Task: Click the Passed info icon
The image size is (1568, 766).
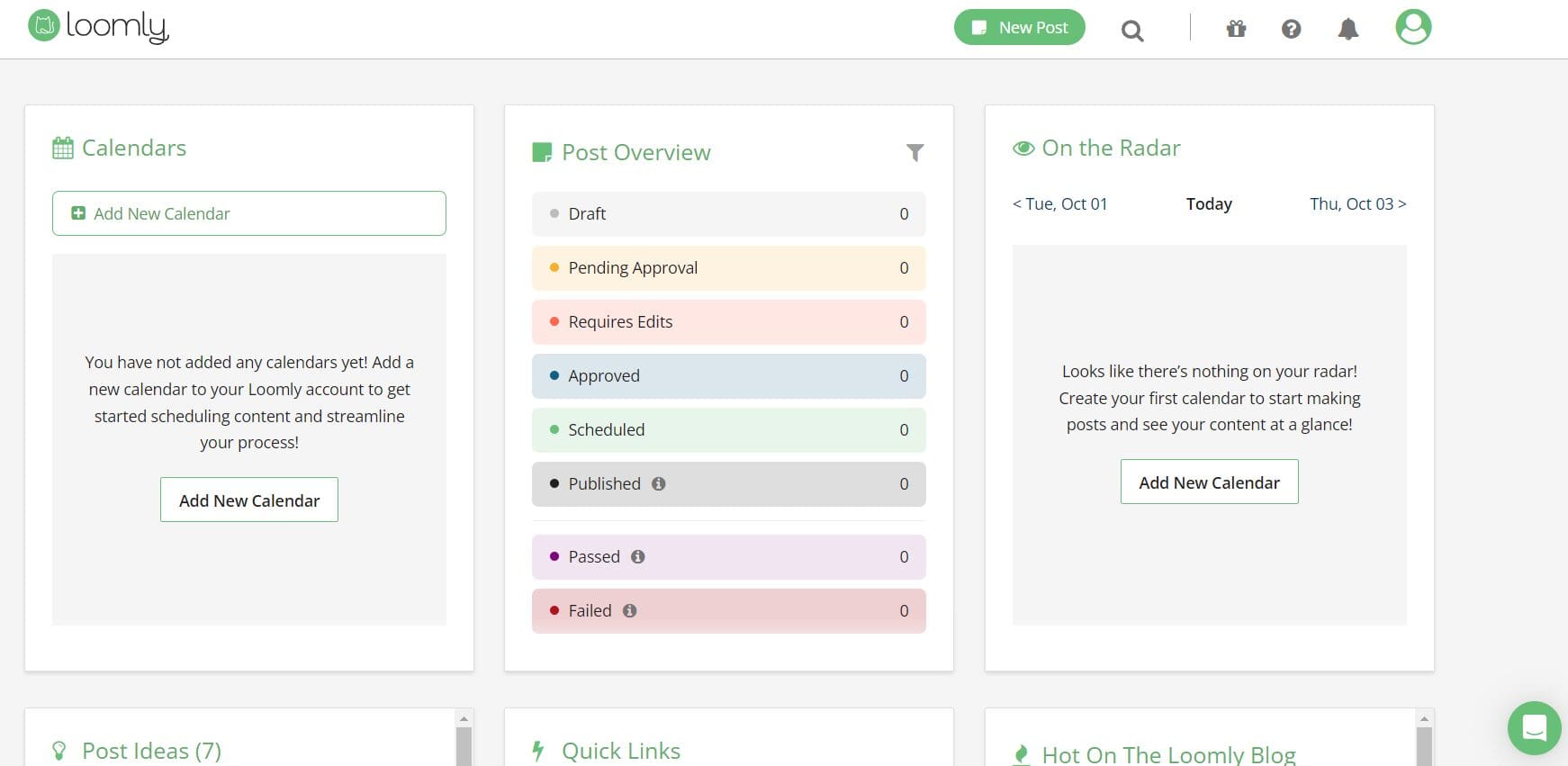Action: pyautogui.click(x=638, y=557)
